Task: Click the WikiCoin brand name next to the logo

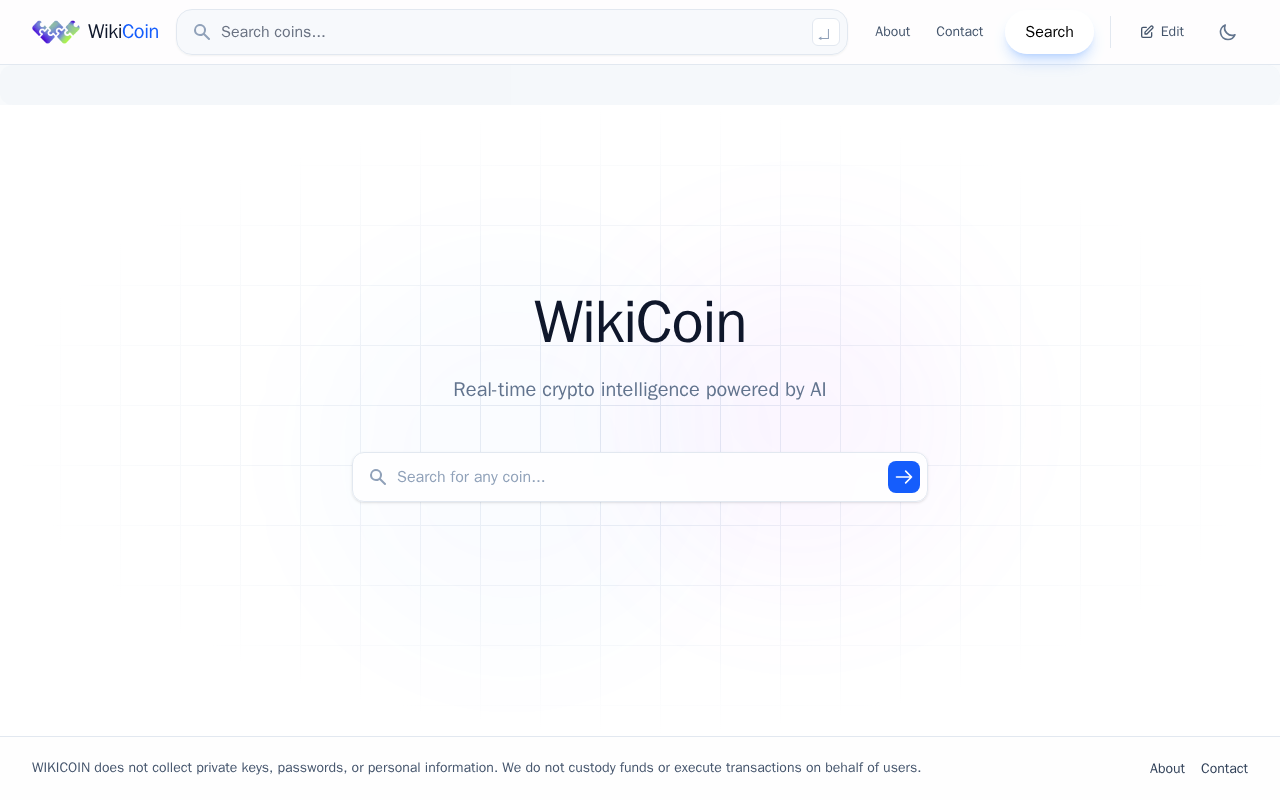Action: tap(123, 32)
